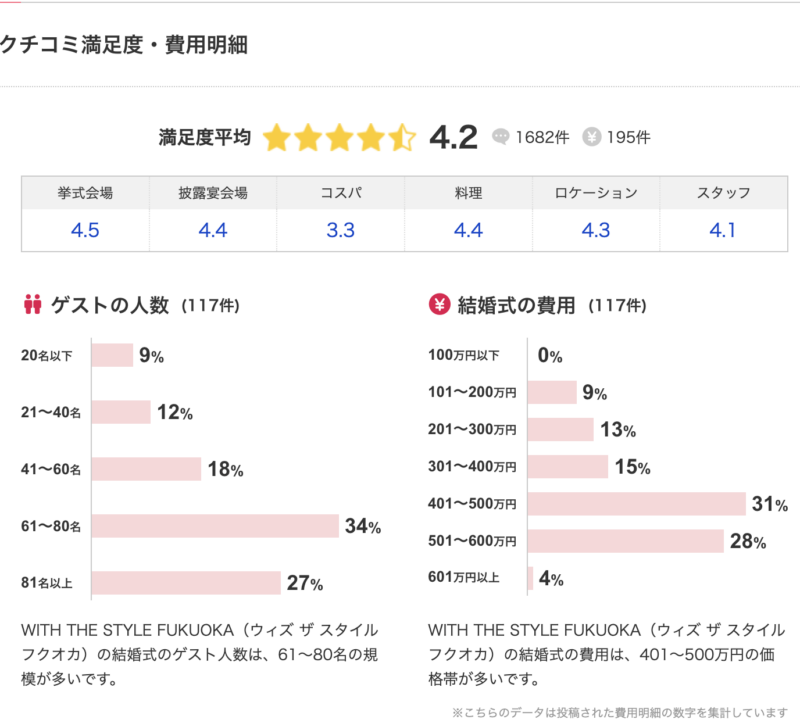Image resolution: width=800 pixels, height=723 pixels.
Task: Select the 501〜600万円 28% cost bar
Action: [624, 541]
